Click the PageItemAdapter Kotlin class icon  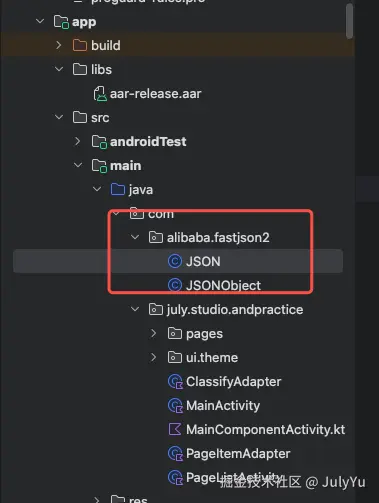175,454
